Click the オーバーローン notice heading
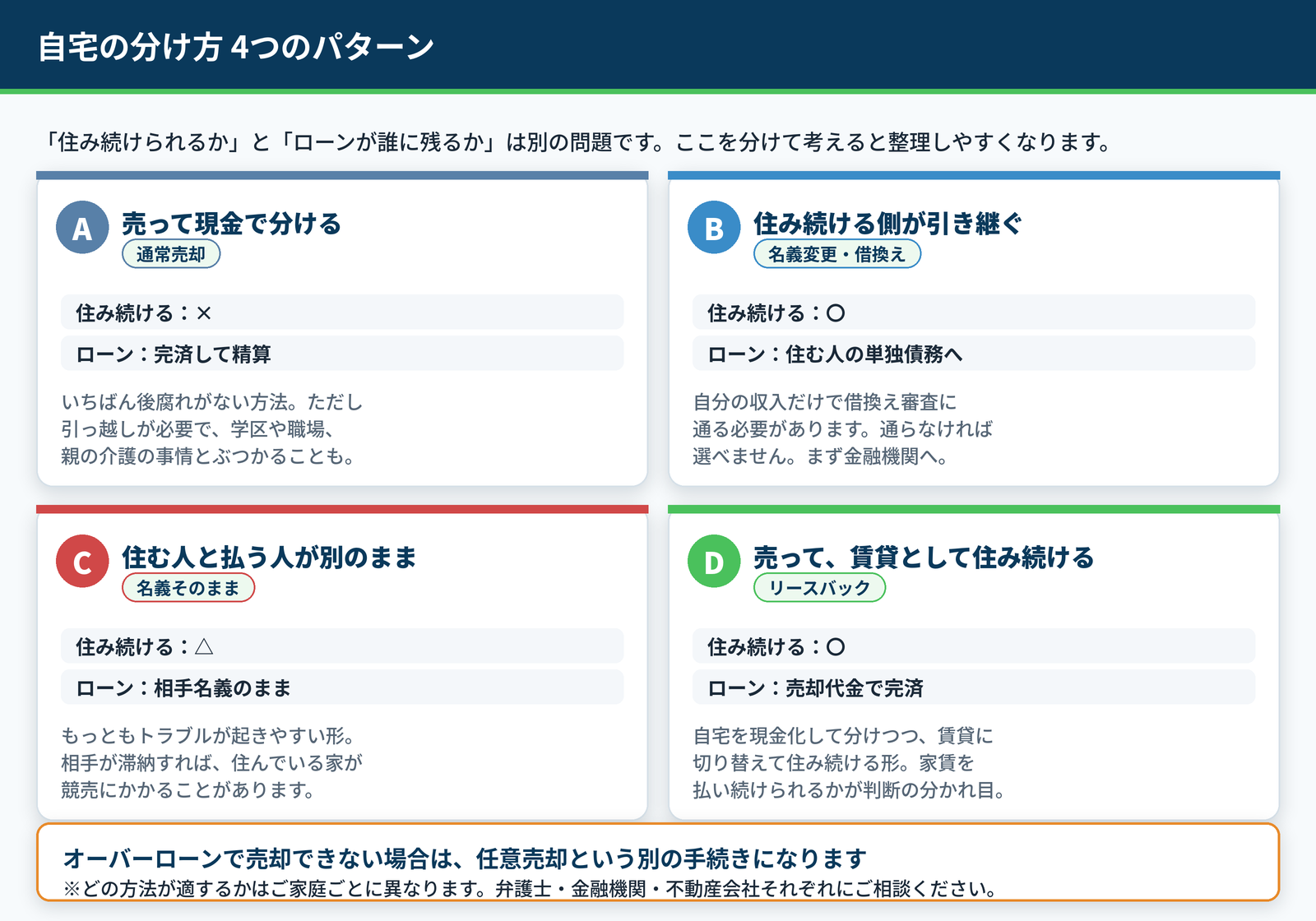The image size is (1316, 921). (x=465, y=859)
